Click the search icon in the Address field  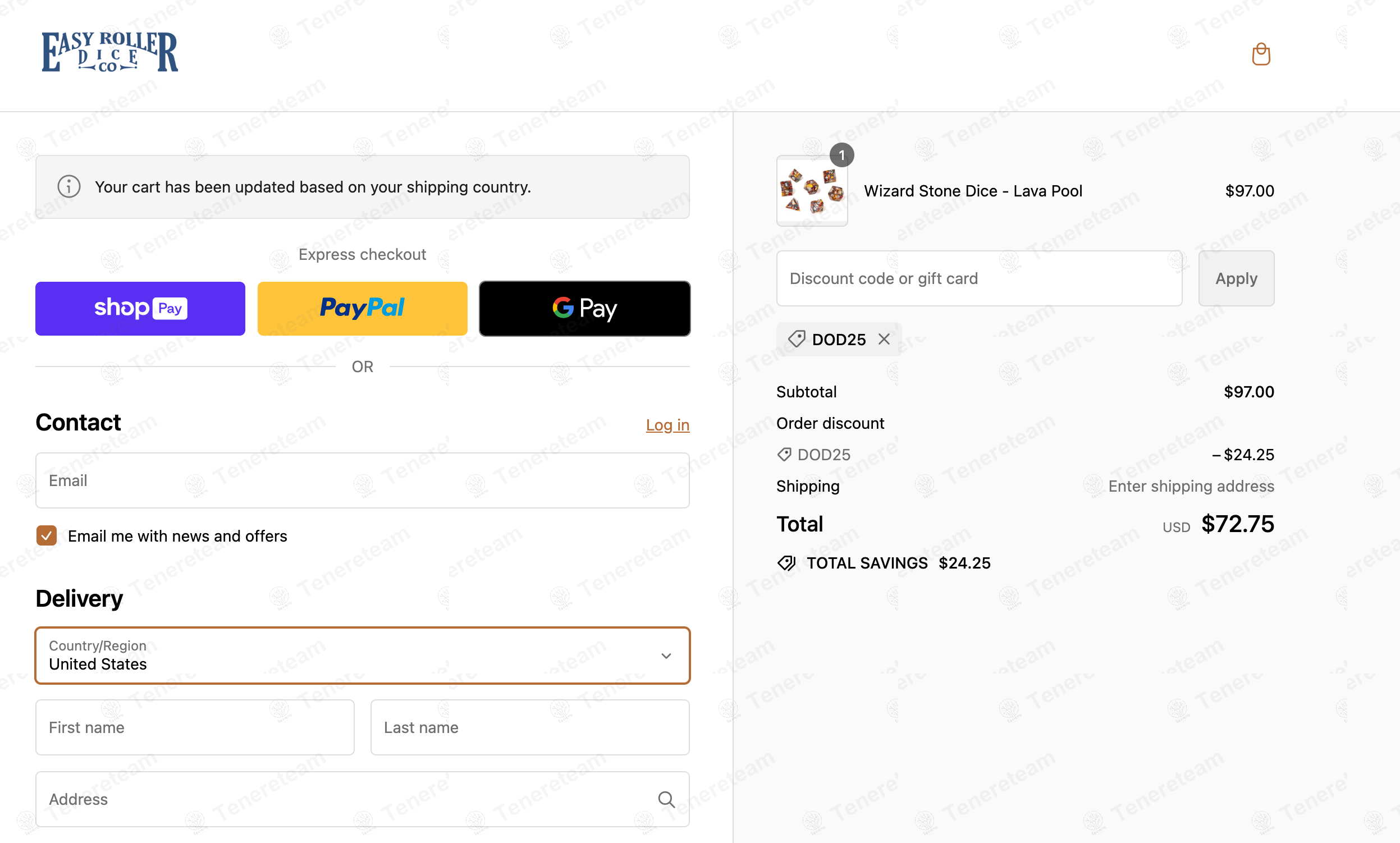coord(666,799)
